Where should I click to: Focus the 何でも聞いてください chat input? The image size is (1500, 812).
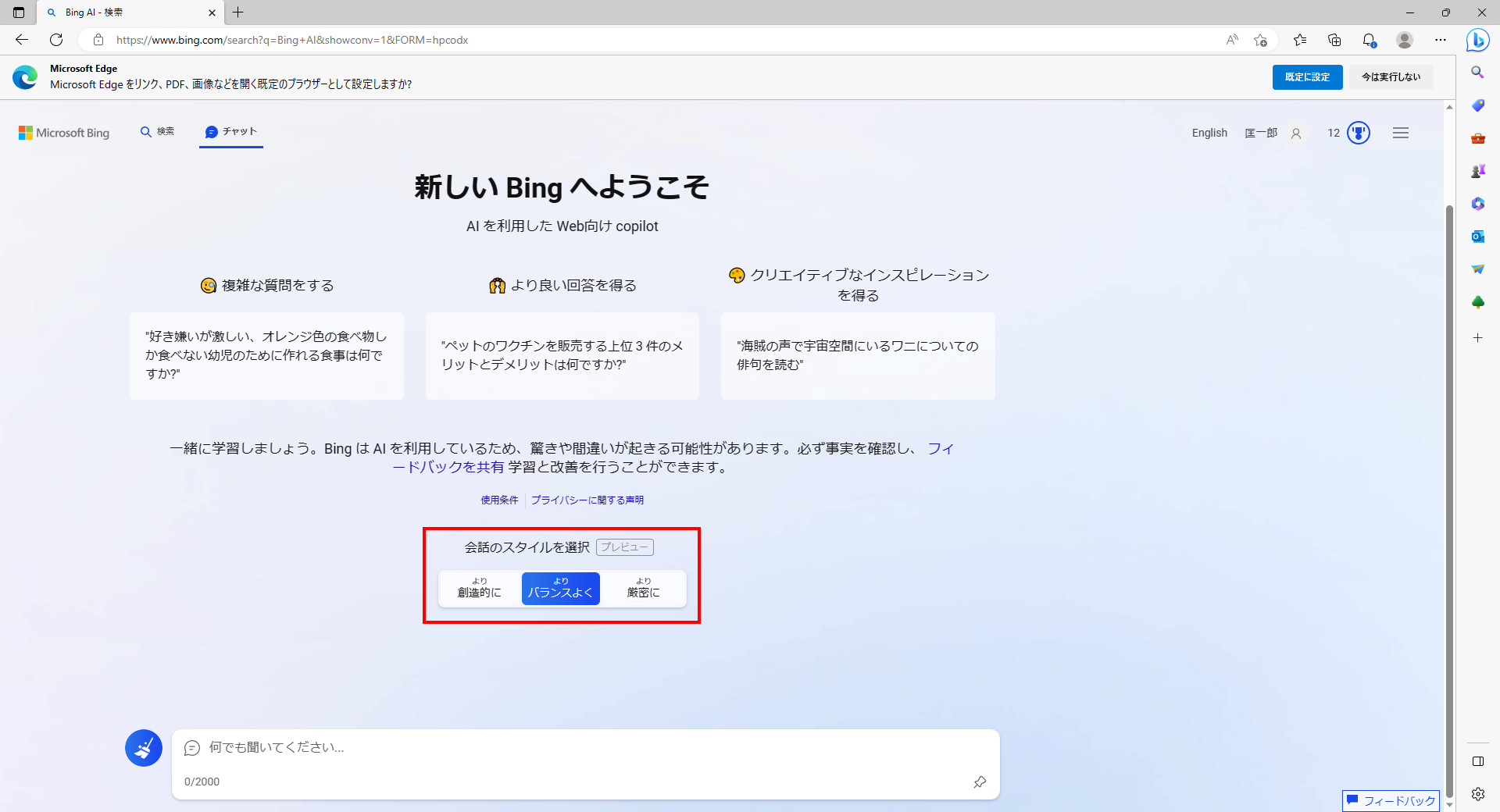pos(586,748)
